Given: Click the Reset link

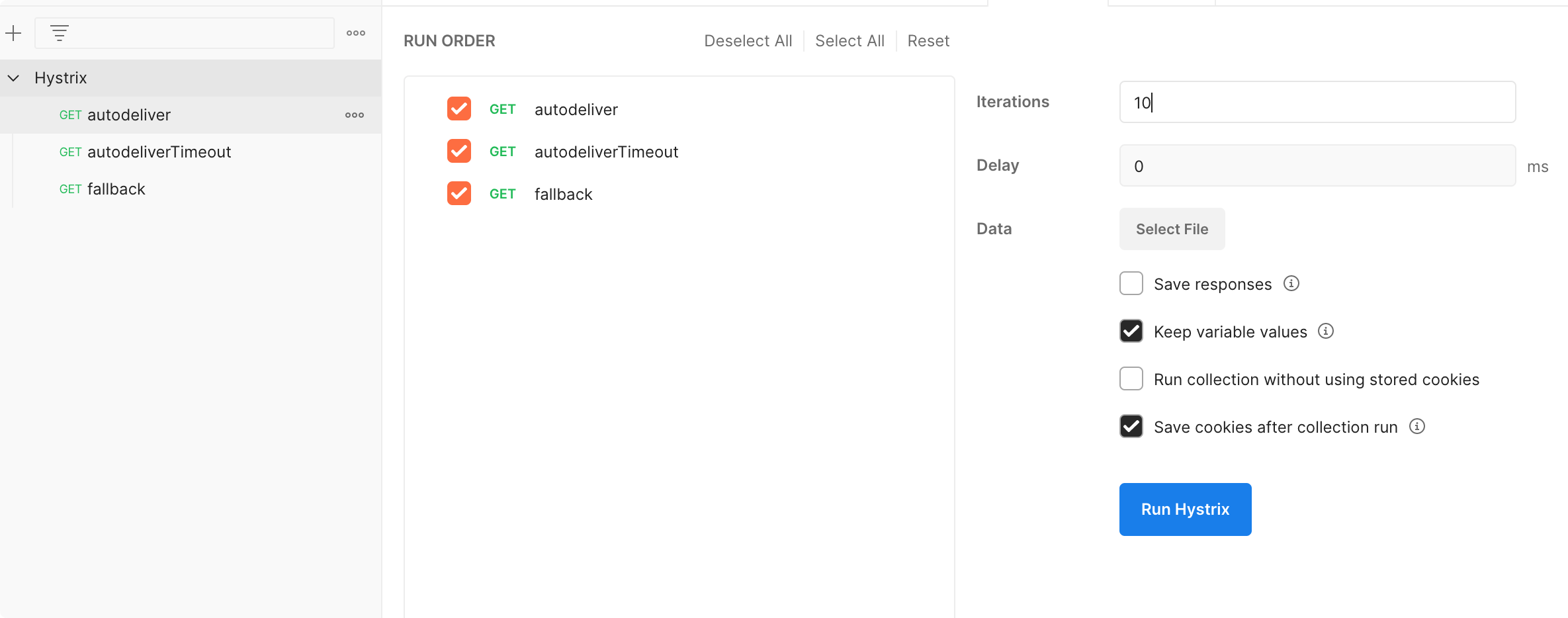Looking at the screenshot, I should click(928, 41).
